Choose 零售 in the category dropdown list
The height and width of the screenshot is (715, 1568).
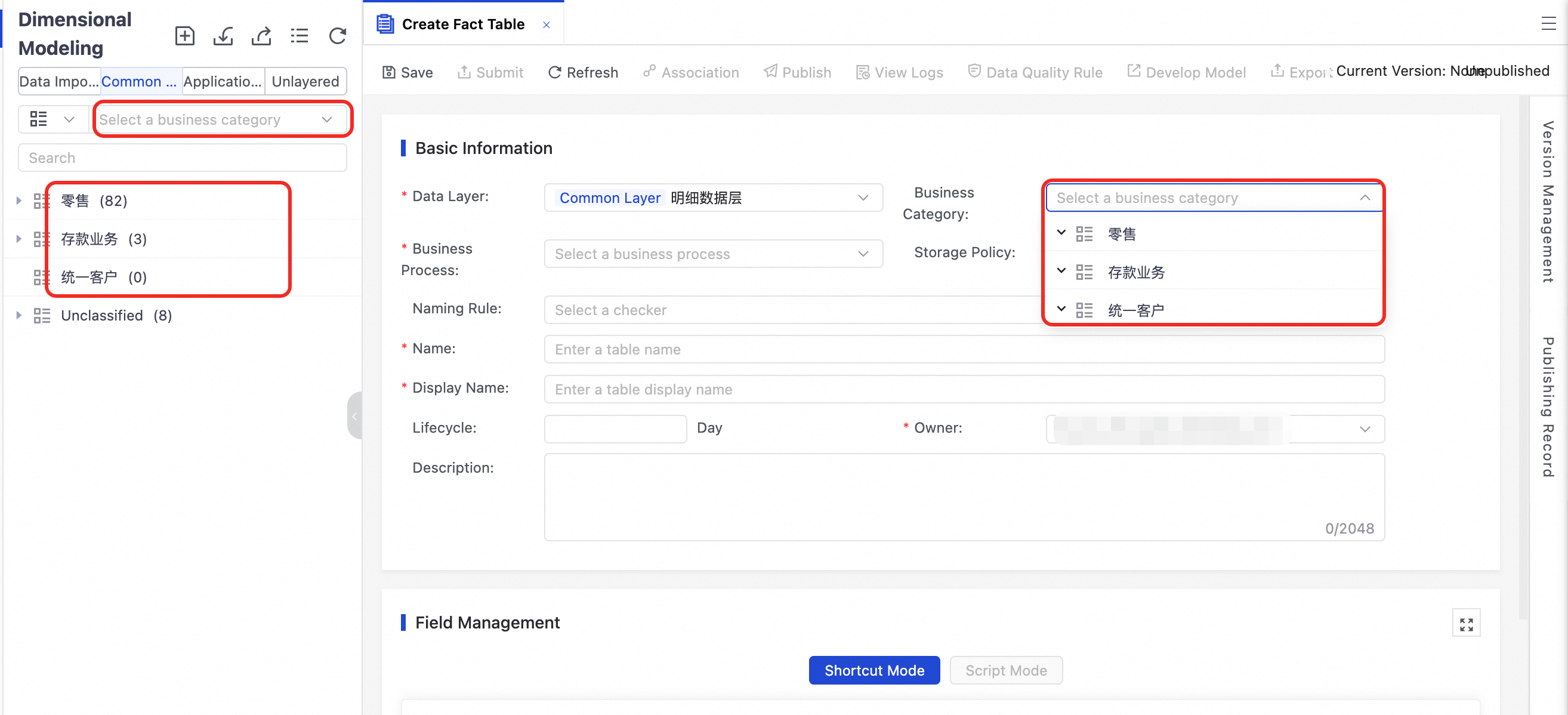coord(1121,234)
